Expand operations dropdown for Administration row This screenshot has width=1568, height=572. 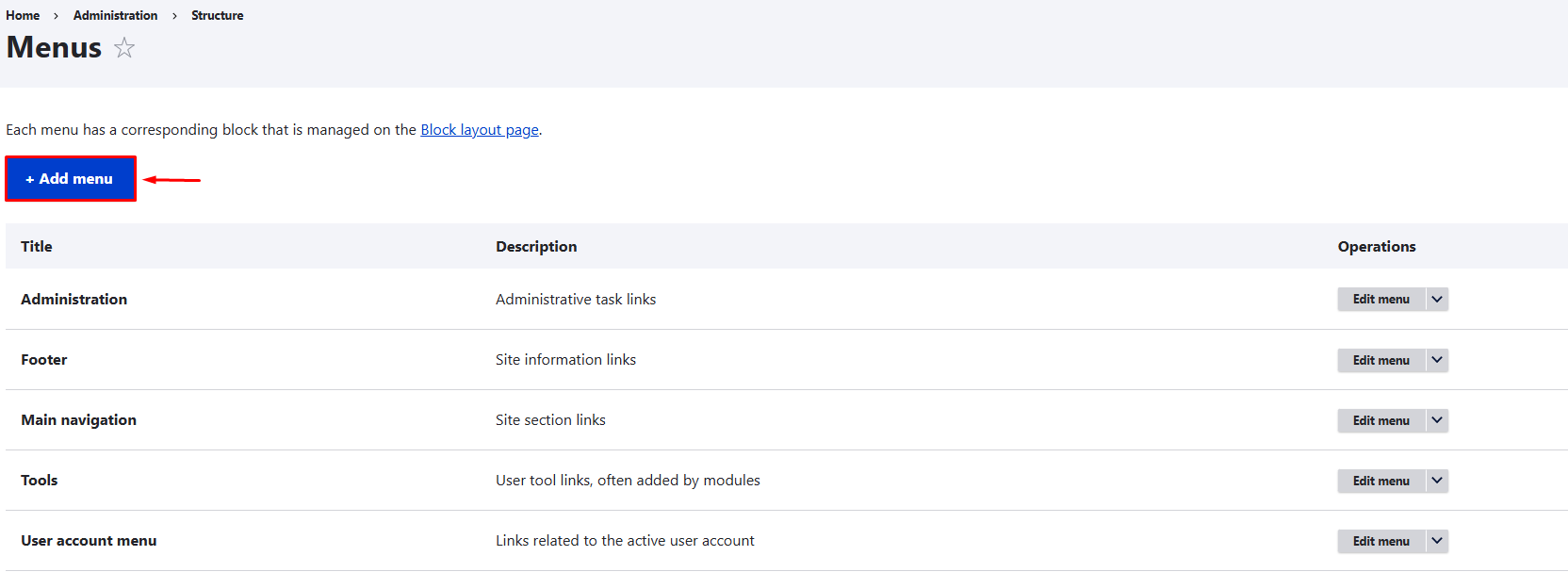1437,300
